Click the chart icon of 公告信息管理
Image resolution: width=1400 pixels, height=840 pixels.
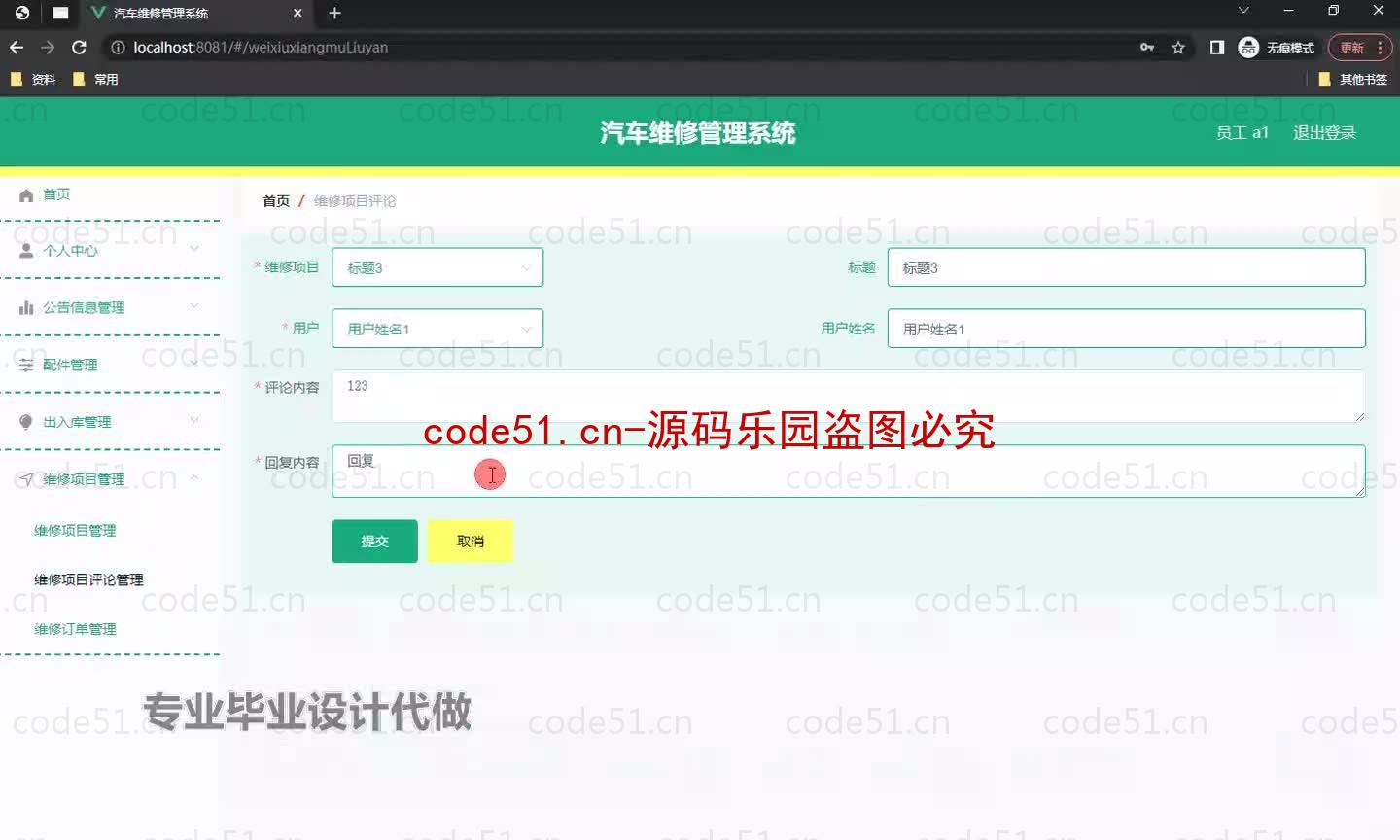click(x=26, y=307)
